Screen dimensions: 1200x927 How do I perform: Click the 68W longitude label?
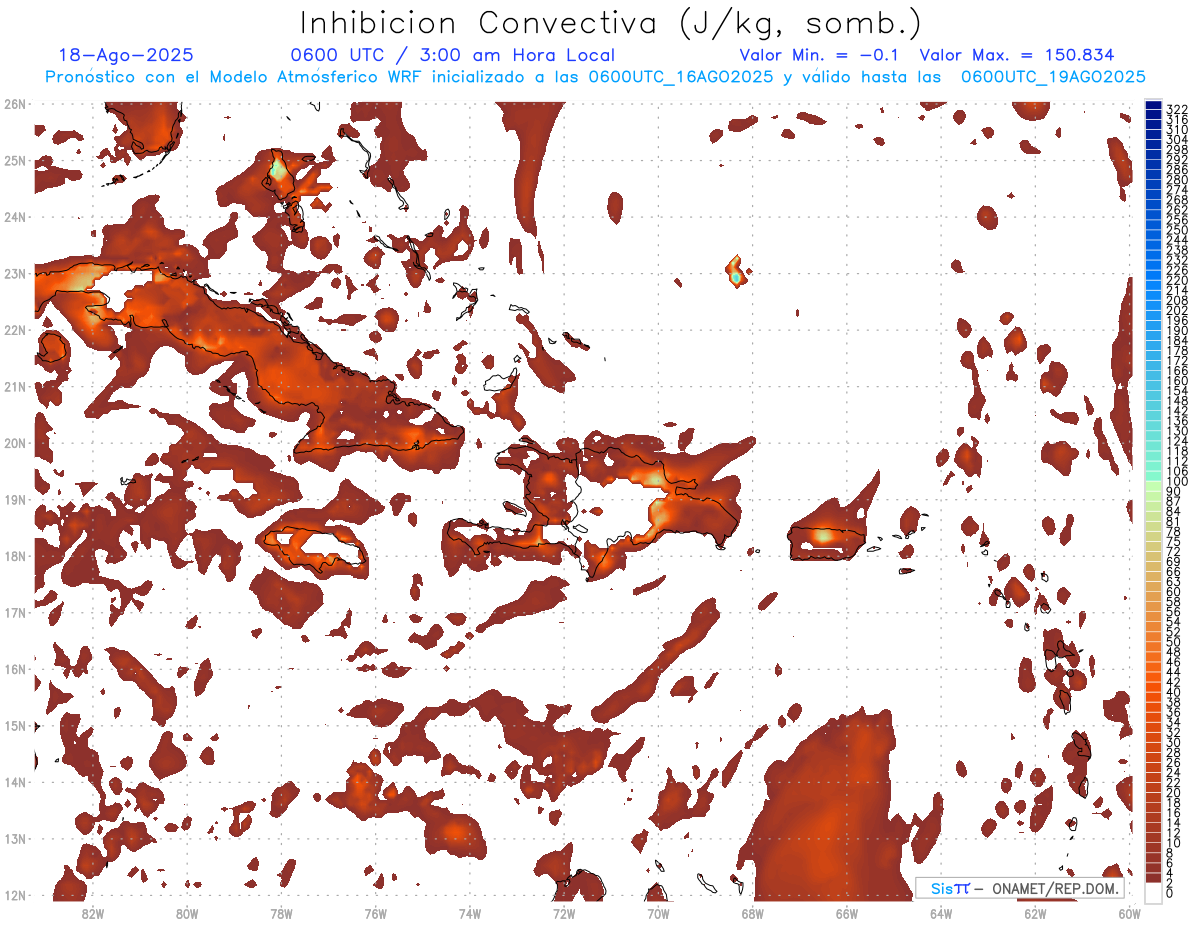pyautogui.click(x=752, y=913)
